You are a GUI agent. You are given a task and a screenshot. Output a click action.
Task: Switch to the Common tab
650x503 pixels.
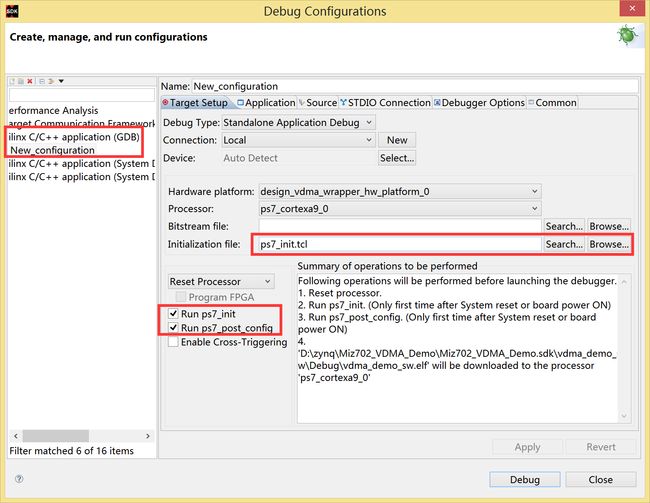[552, 102]
